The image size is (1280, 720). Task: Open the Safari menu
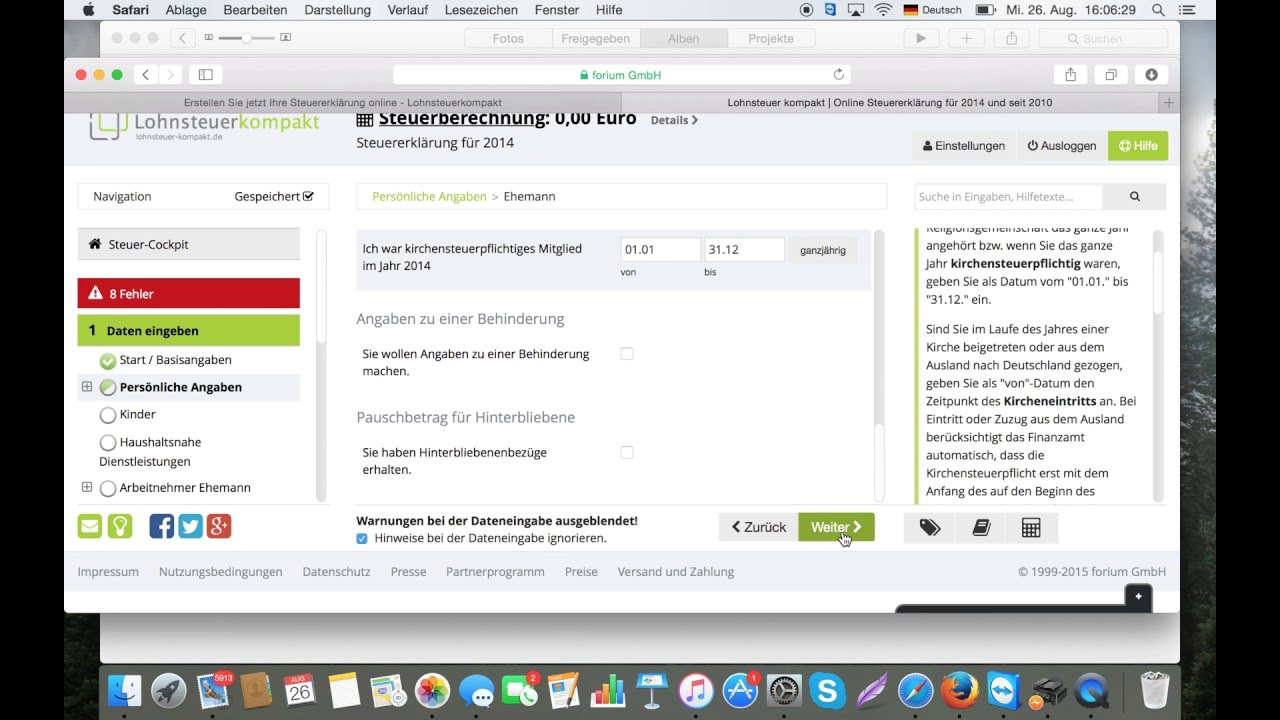pos(130,10)
